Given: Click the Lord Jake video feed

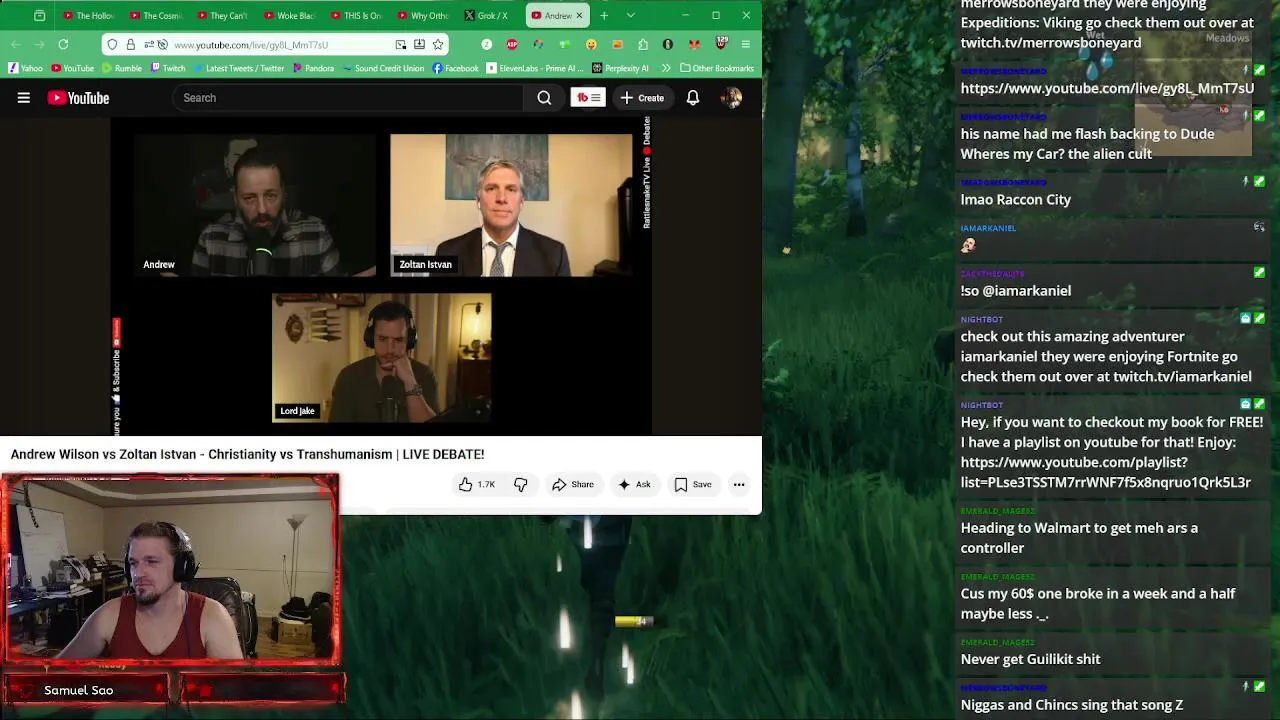Looking at the screenshot, I should tap(381, 357).
